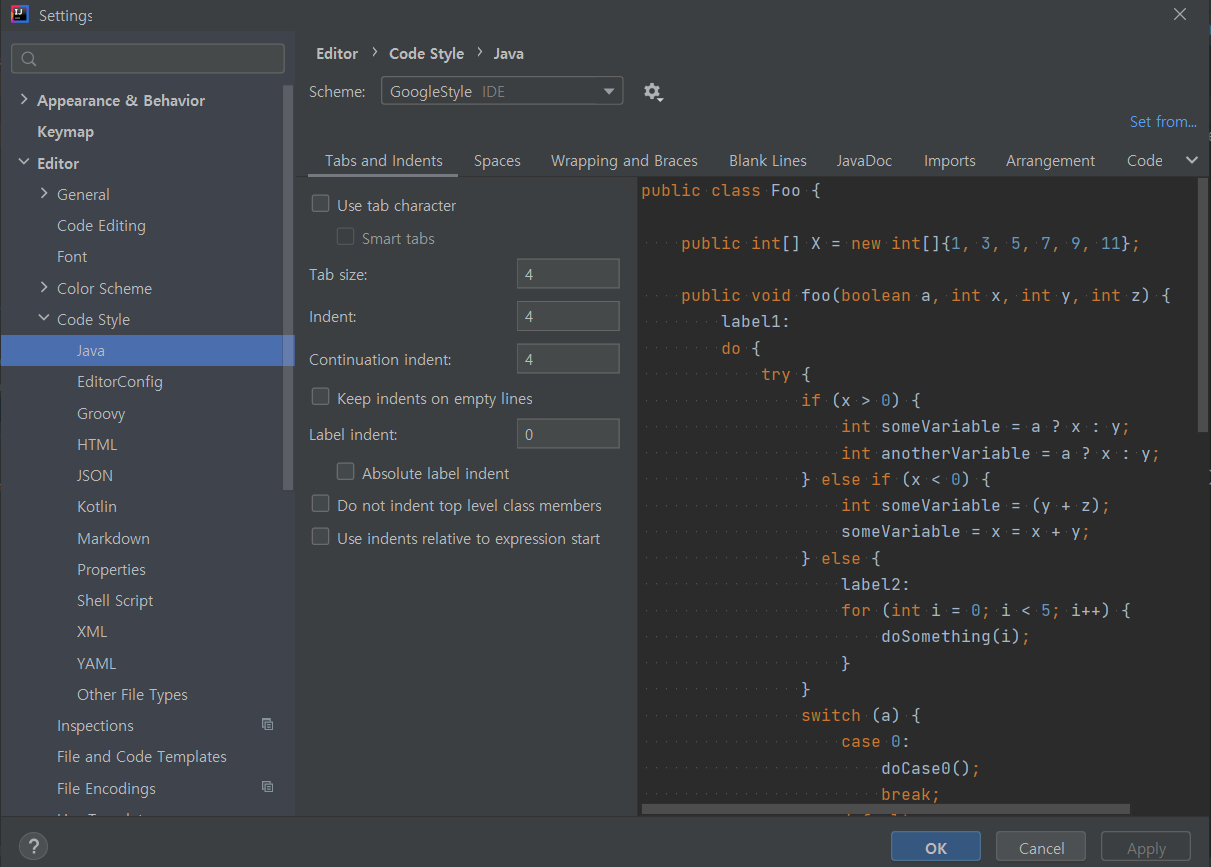Screen dimensions: 1211x867
Task: Expand the Appearance & Behavior section
Action: click(24, 100)
